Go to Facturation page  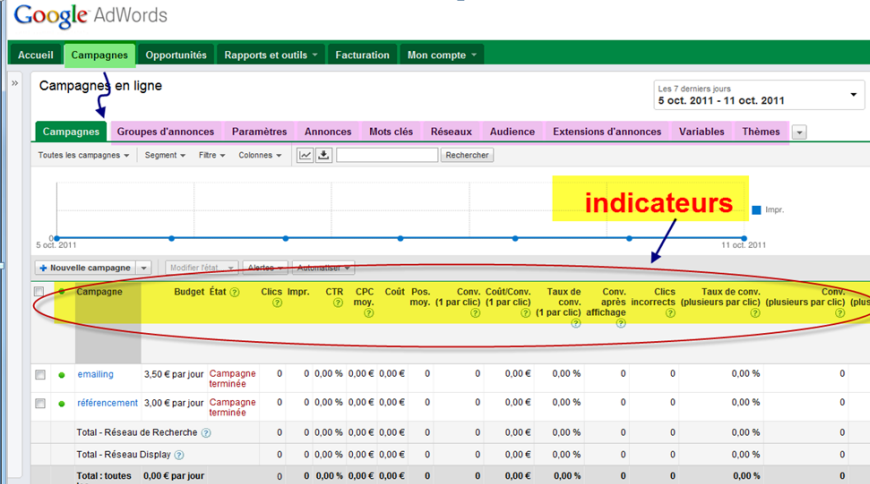(x=362, y=55)
